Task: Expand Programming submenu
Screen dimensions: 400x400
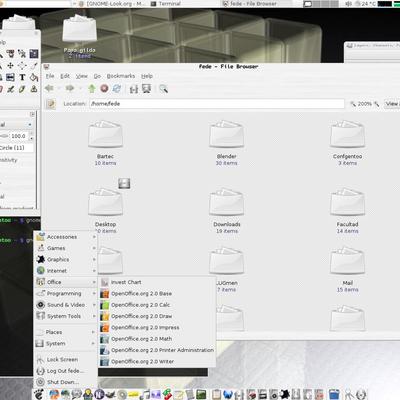Action: [x=66, y=293]
